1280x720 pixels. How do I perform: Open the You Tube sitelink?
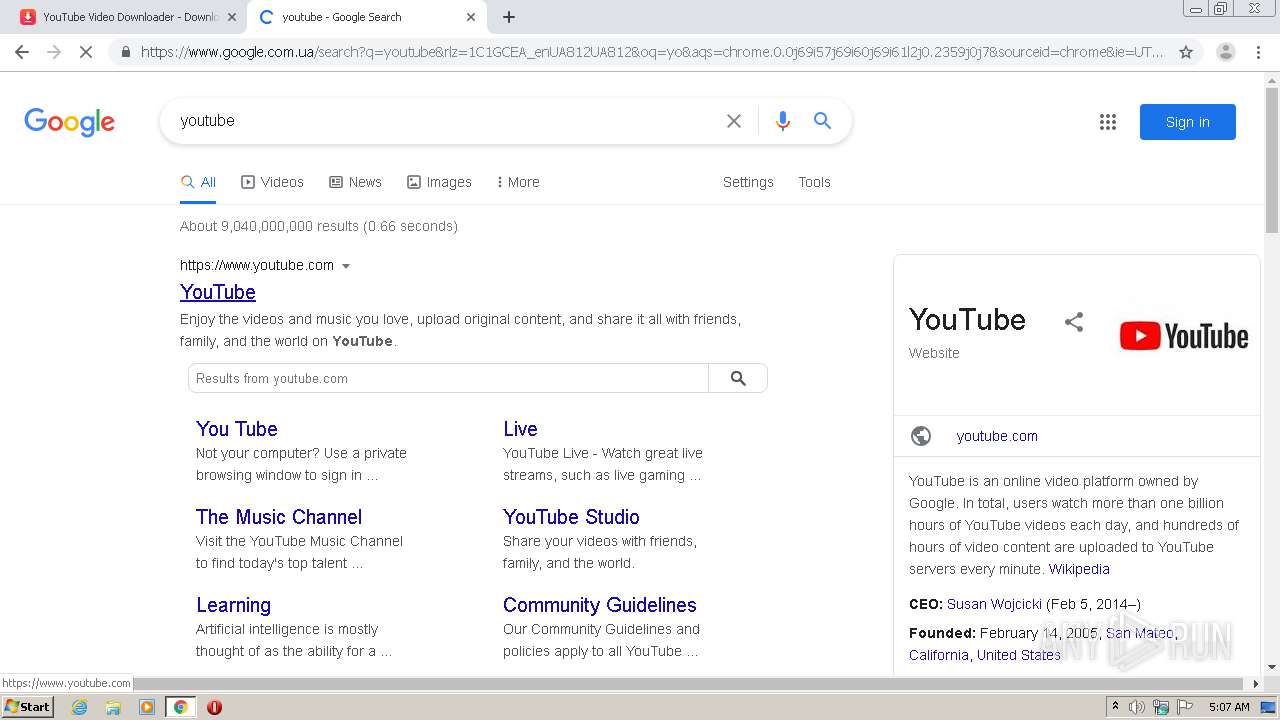(x=237, y=429)
